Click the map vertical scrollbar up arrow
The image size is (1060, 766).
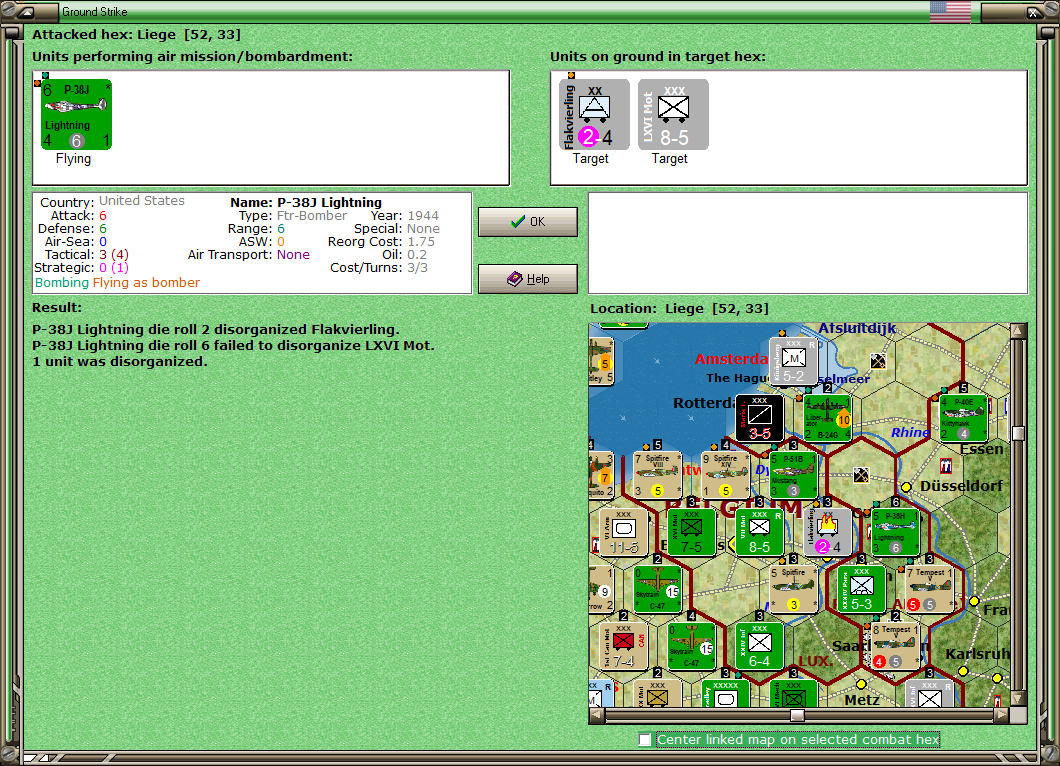tap(1018, 331)
